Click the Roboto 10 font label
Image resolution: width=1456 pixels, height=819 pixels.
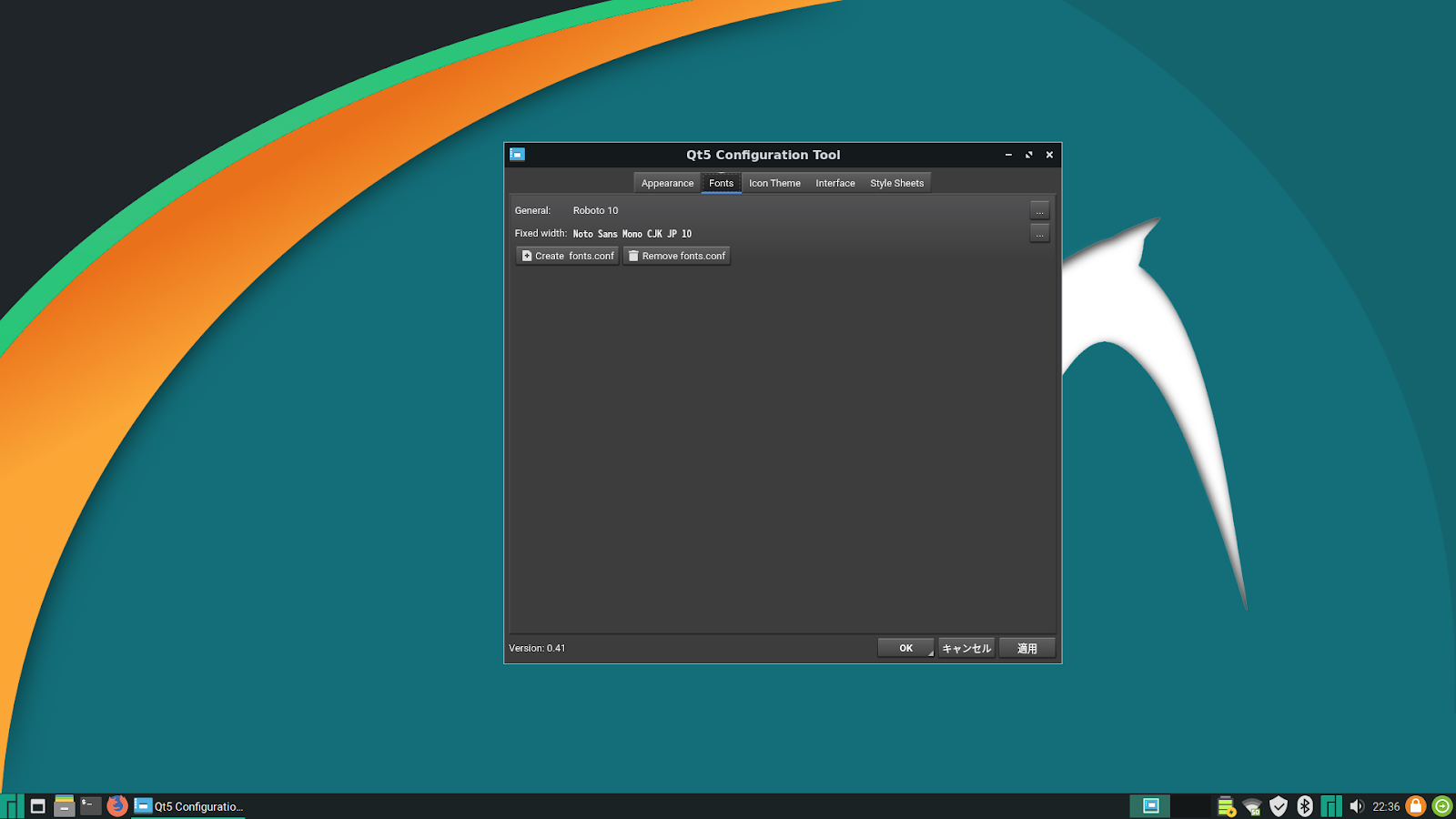coord(595,210)
